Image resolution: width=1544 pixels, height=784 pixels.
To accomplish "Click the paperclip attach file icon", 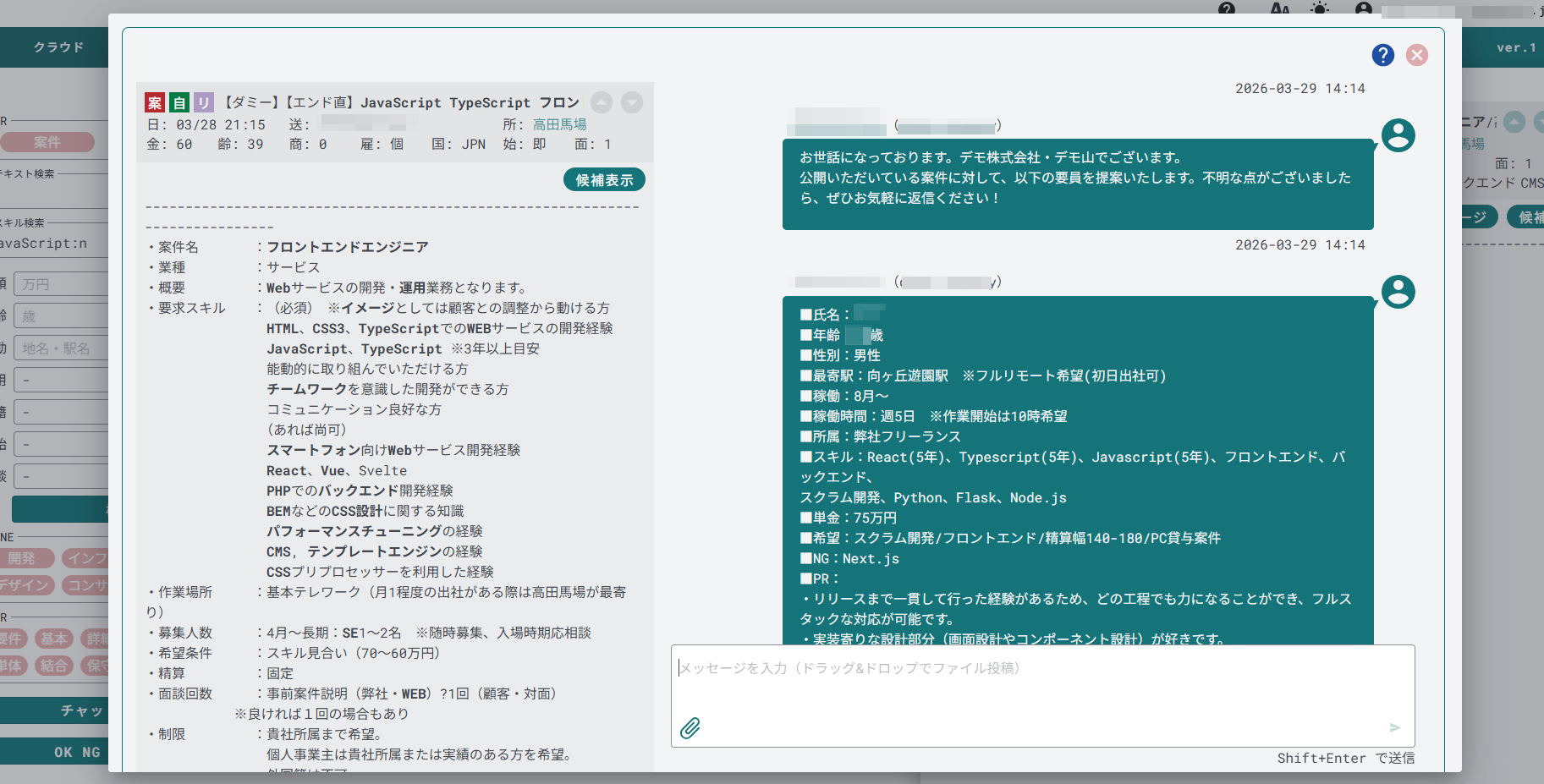I will [x=690, y=728].
